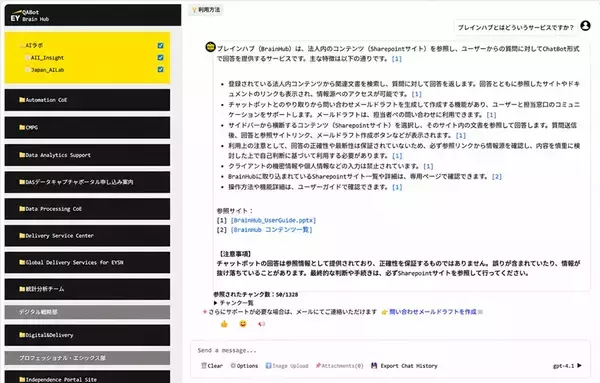Uncheck the AIラボ checkbox
Viewport: 600px width, 383px height.
click(160, 46)
